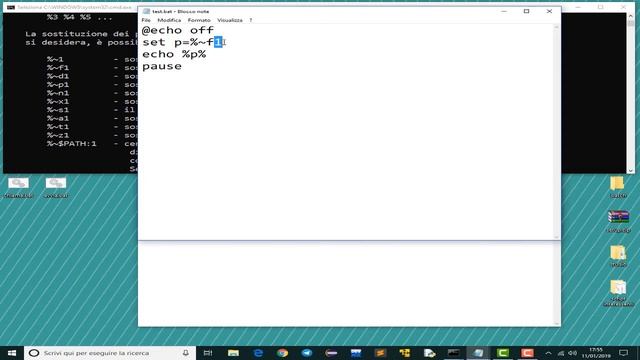This screenshot has height=360, width=640.
Task: Click the cmd.exe icon in the console title bar
Action: coord(11,7)
